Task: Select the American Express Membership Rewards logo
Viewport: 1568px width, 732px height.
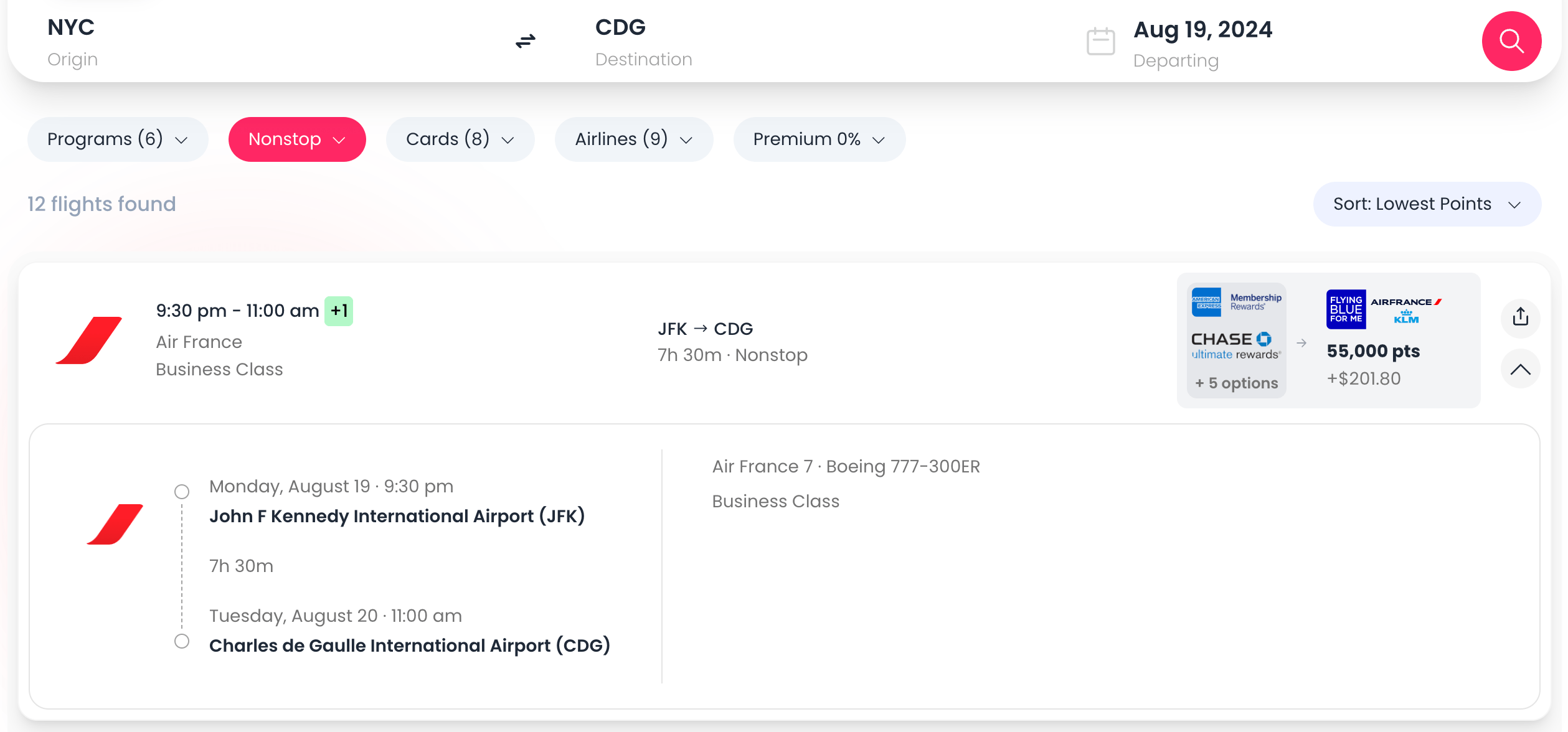Action: (x=1236, y=301)
